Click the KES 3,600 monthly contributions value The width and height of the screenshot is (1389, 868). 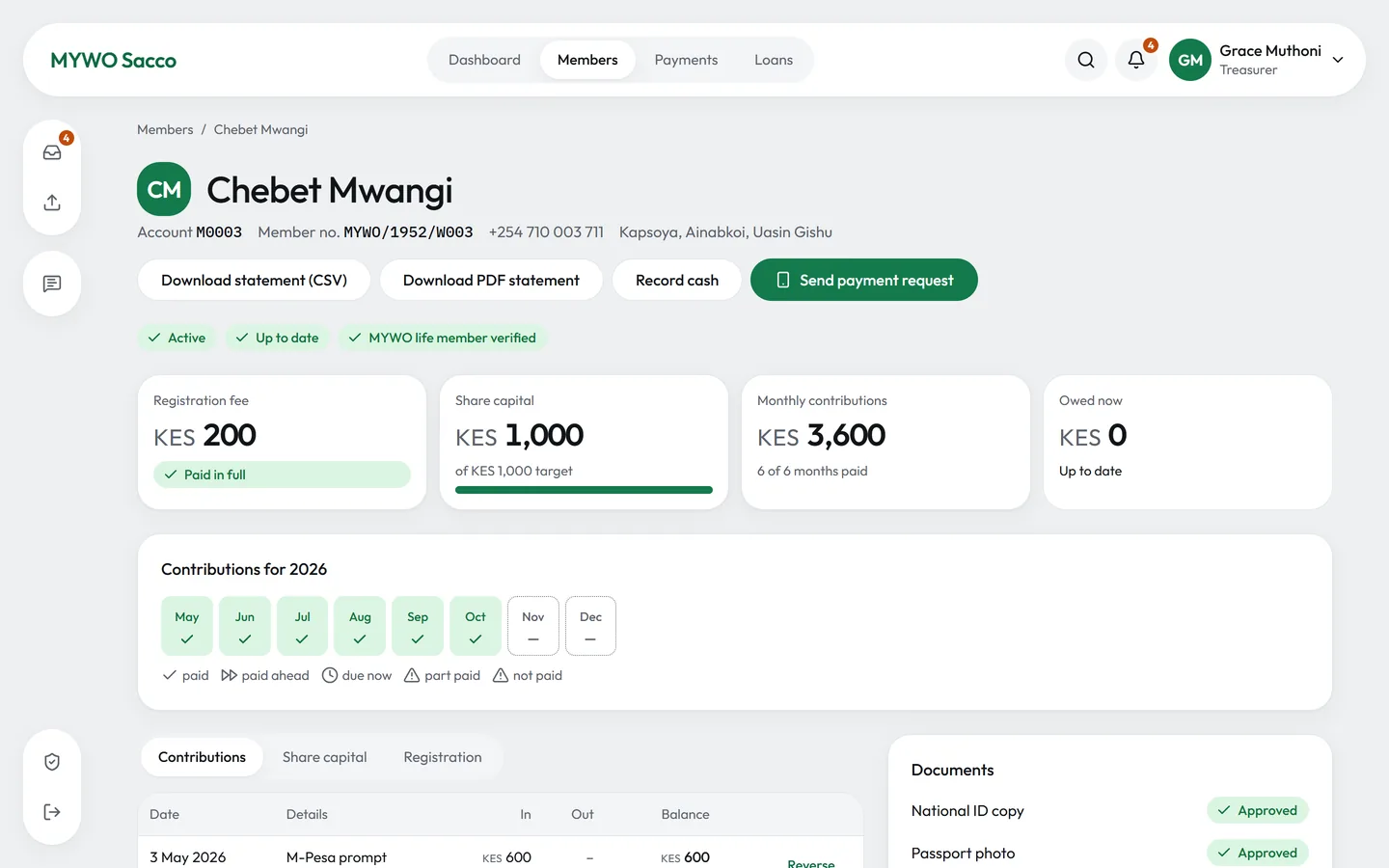pos(822,436)
